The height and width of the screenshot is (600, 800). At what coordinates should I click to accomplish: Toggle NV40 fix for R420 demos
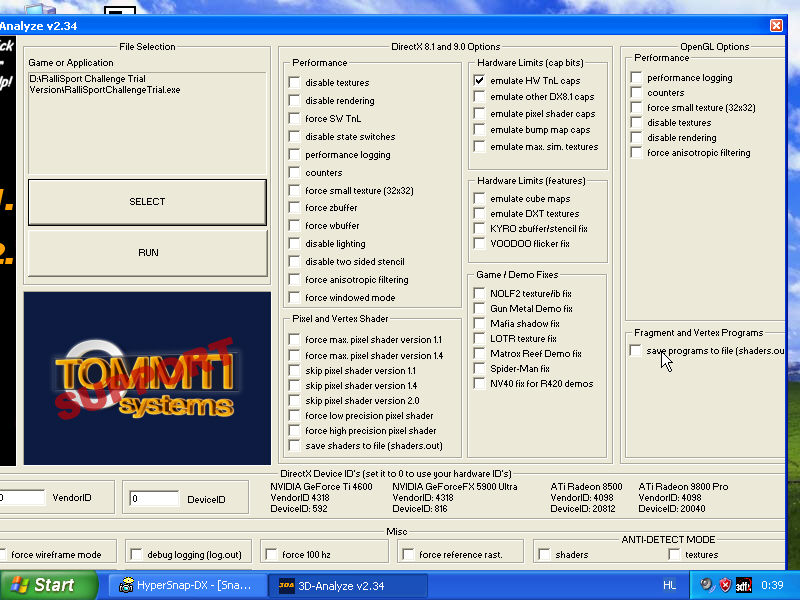pos(479,383)
